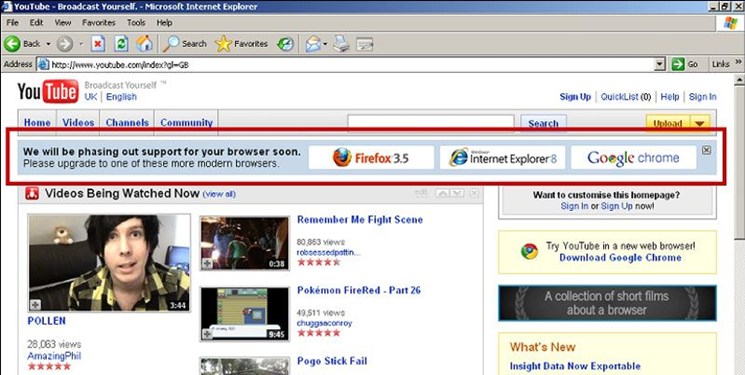745x375 pixels.
Task: Open the Favorites menu
Action: point(98,23)
